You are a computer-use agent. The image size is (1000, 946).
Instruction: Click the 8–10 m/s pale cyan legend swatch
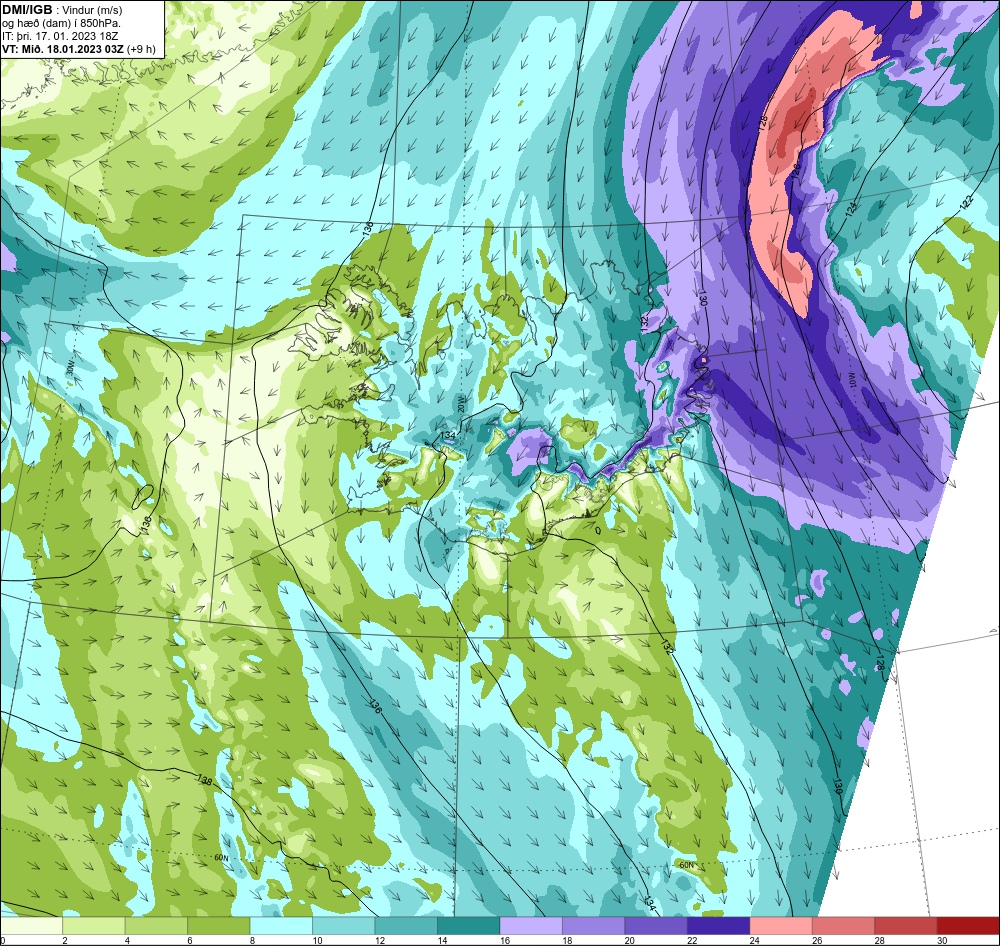click(x=281, y=925)
